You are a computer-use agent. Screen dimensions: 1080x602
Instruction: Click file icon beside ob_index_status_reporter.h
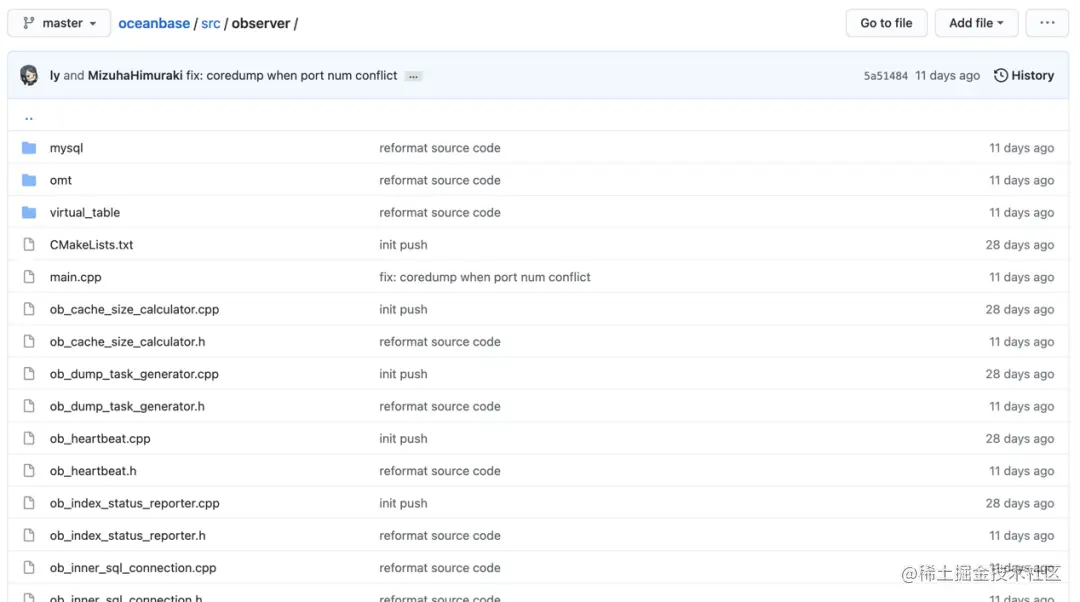click(x=29, y=536)
